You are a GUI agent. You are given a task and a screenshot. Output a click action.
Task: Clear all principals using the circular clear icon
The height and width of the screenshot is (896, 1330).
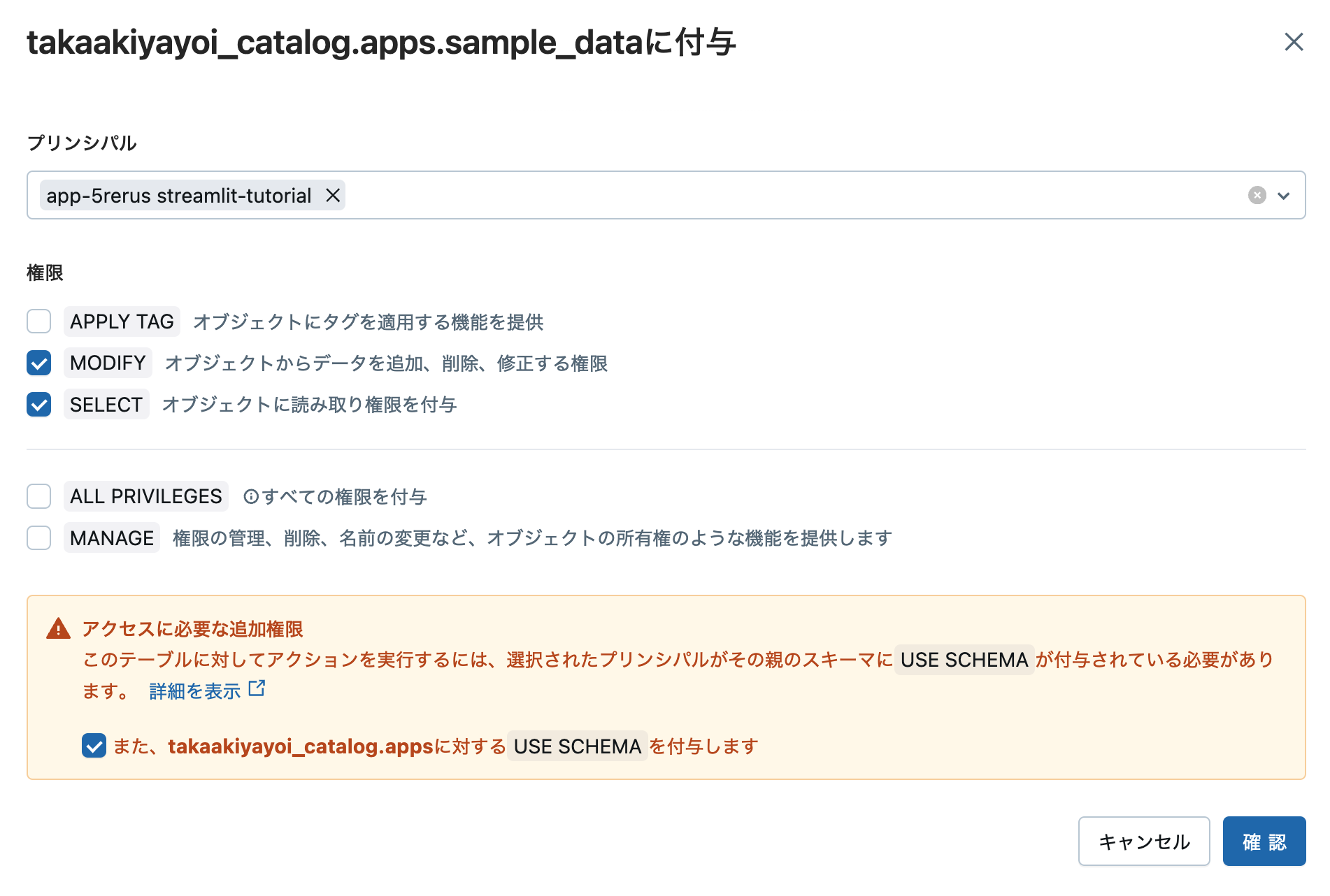(1257, 195)
